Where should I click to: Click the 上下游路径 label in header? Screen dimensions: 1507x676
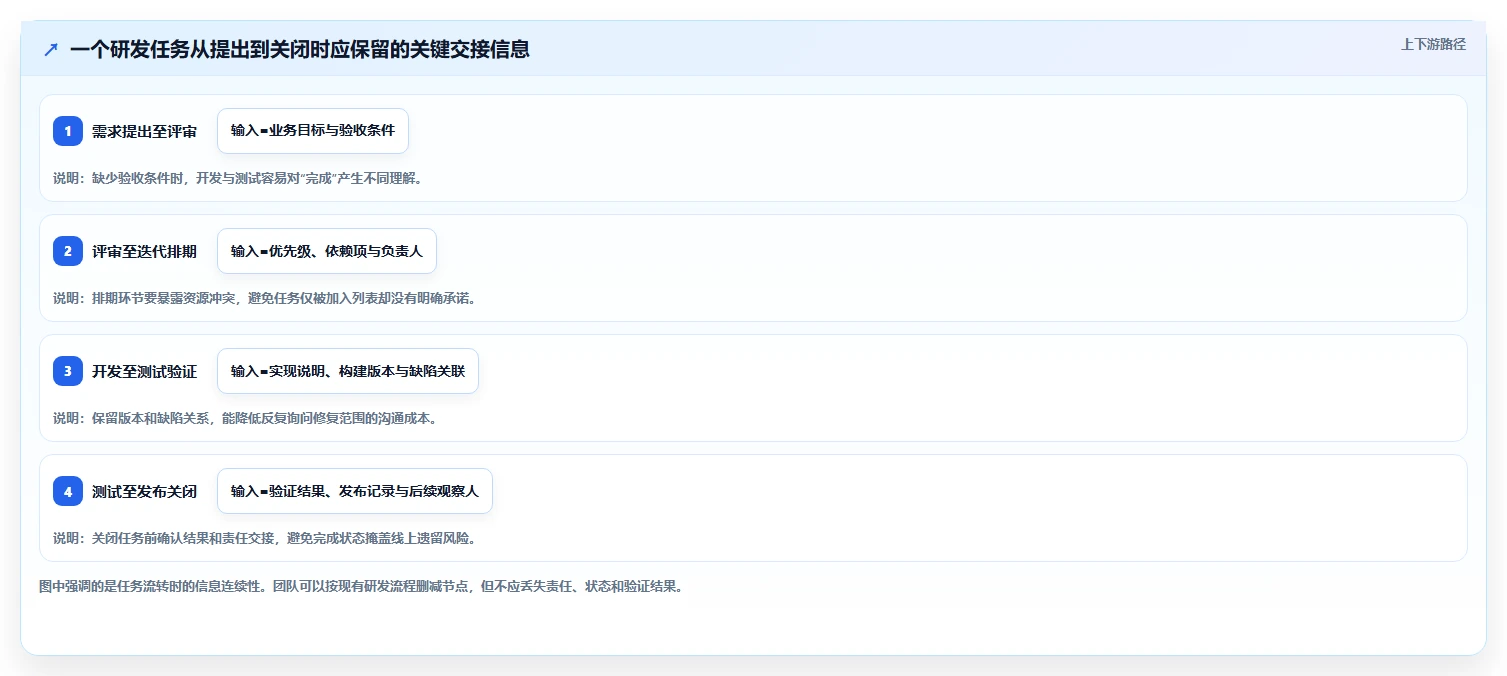pyautogui.click(x=1433, y=44)
